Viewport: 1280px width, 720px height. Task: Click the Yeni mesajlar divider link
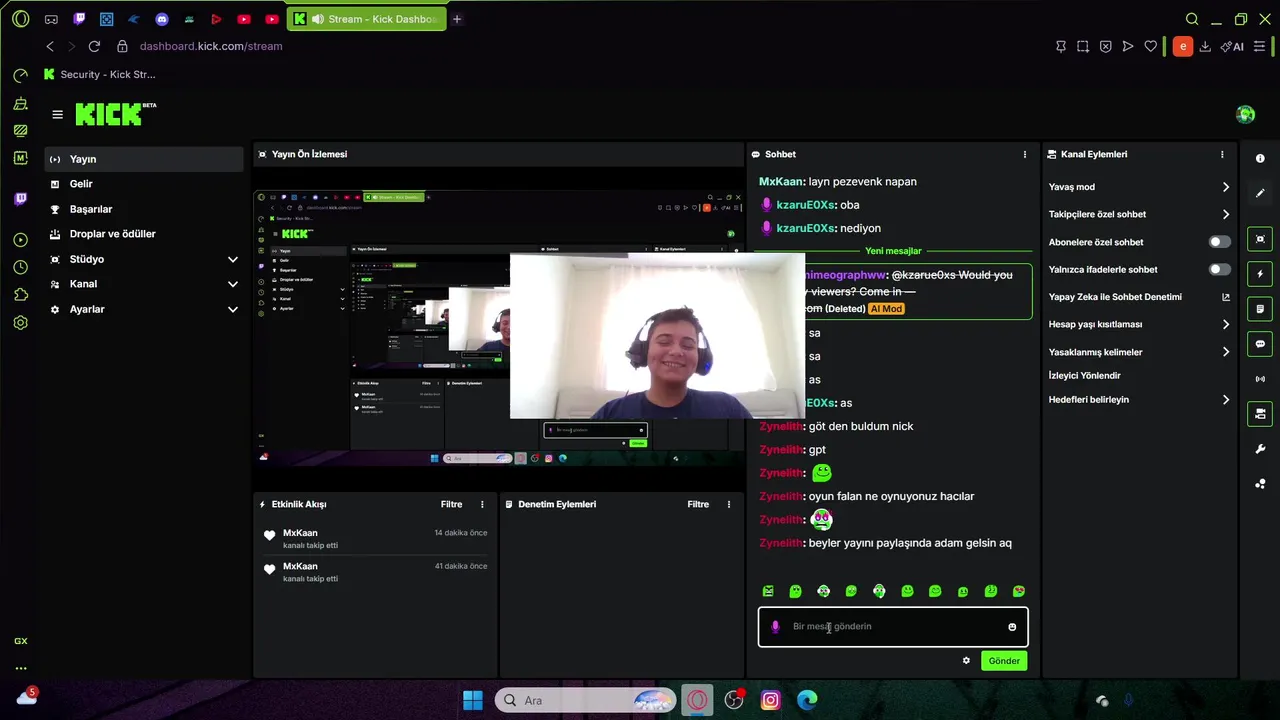[x=893, y=251]
